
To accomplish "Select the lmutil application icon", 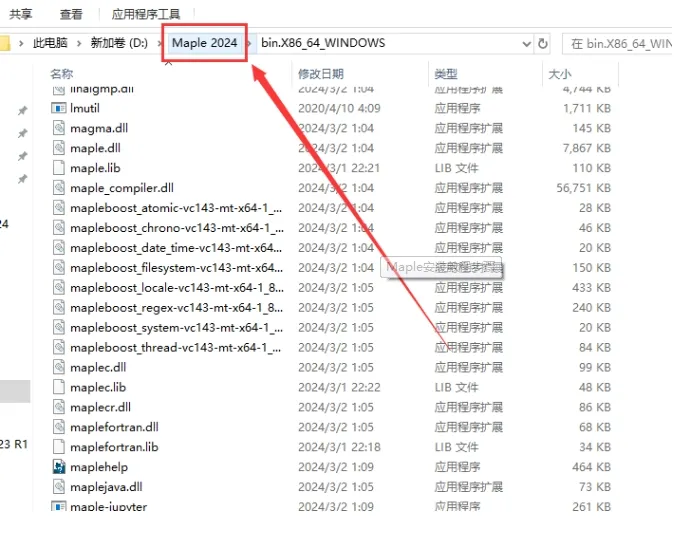I will 59,108.
